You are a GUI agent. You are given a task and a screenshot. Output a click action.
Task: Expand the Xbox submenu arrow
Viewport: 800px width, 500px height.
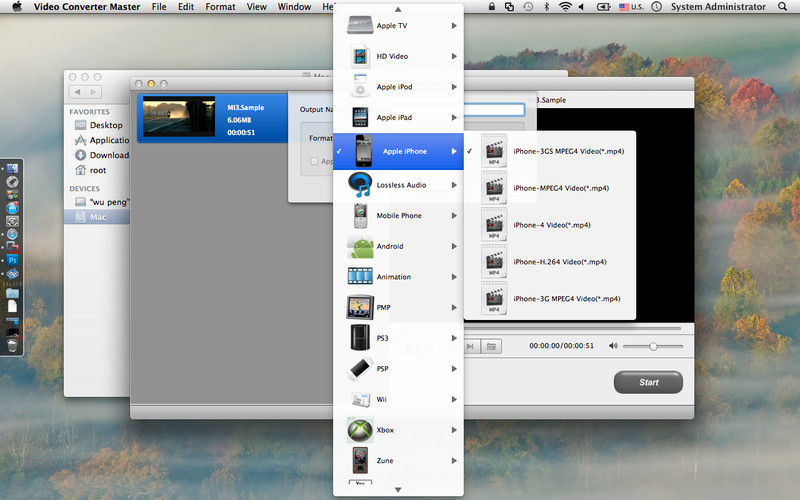coord(454,430)
